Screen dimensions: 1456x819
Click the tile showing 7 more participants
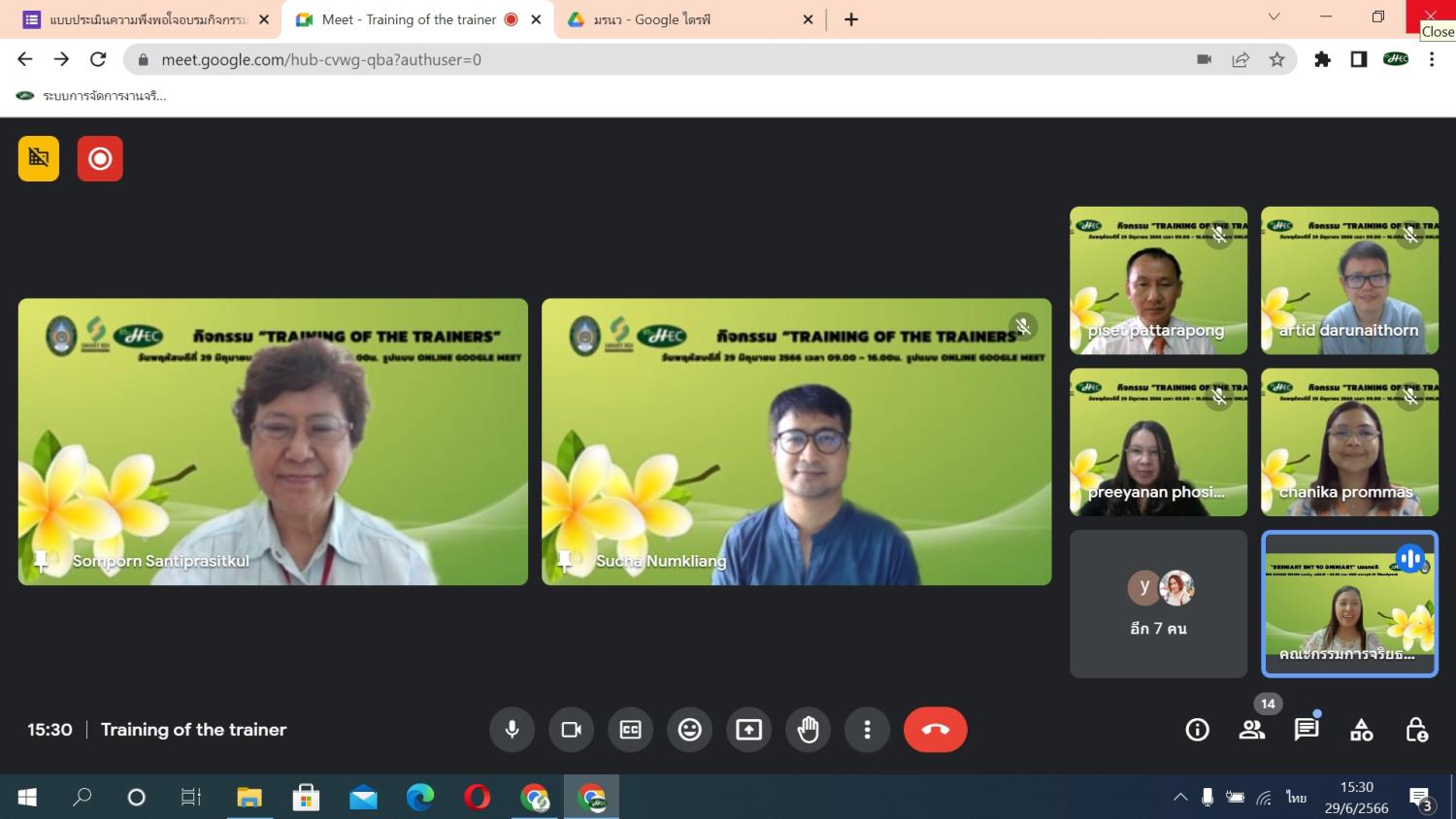click(x=1158, y=604)
